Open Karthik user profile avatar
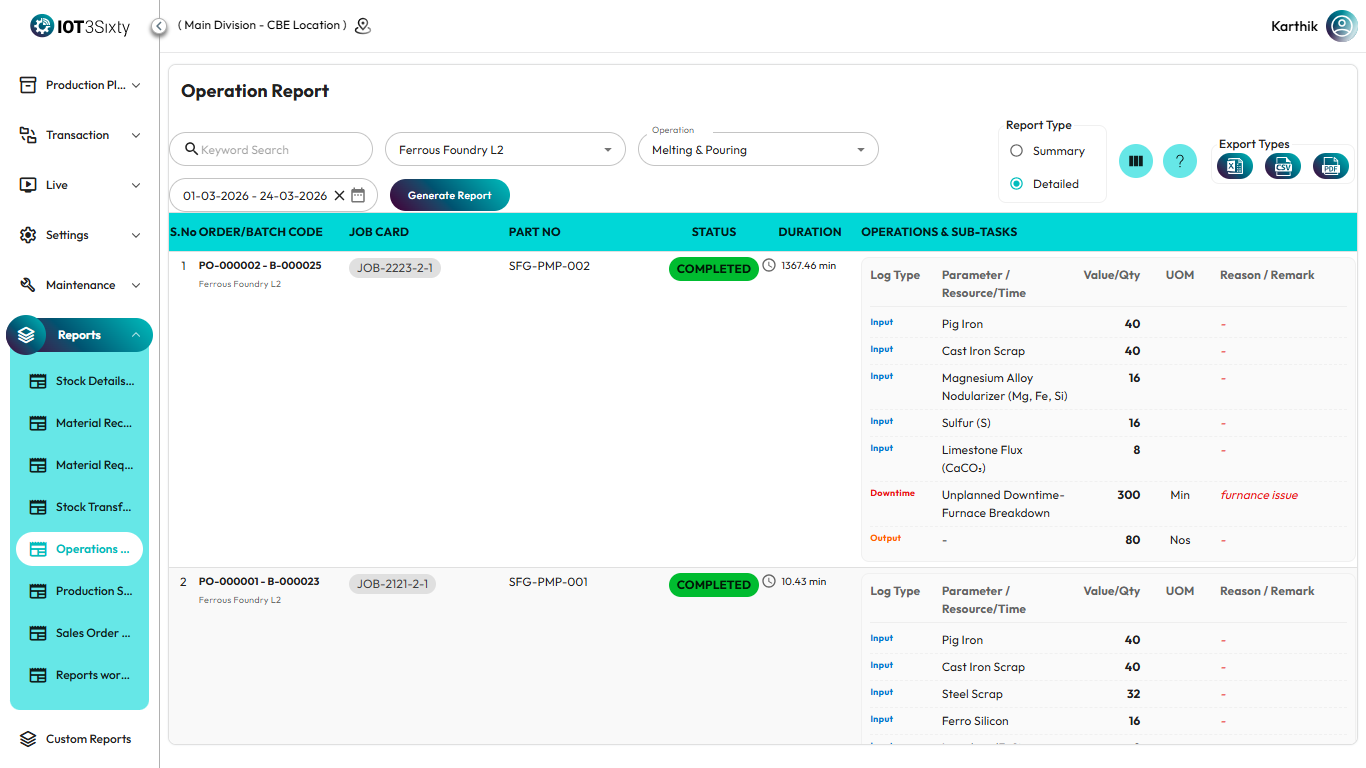Screen dimensions: 1366x768 (1341, 26)
